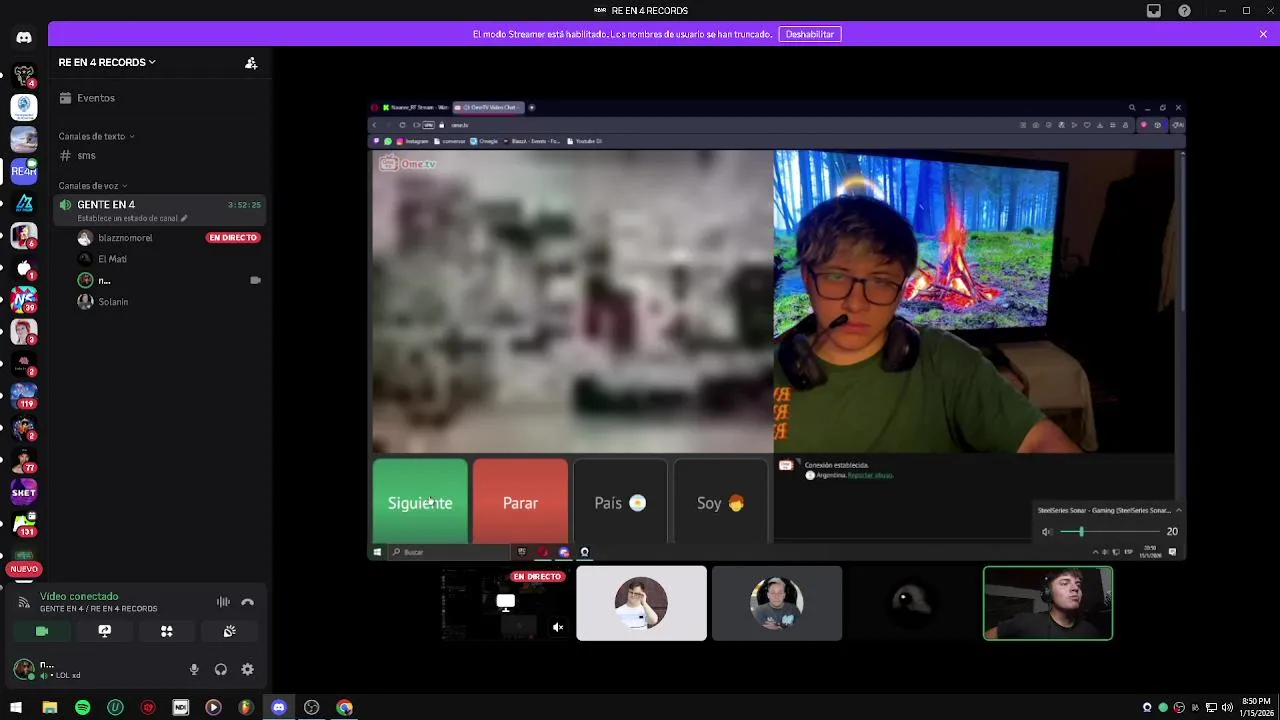Click the camera icon beside user n...

click(x=255, y=281)
